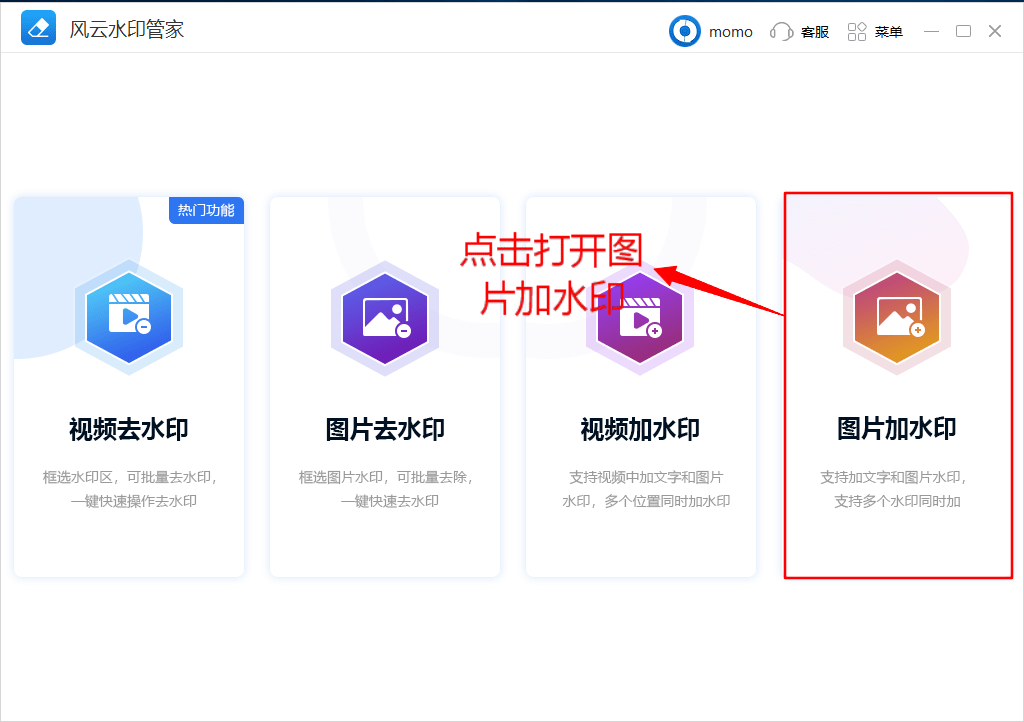Click the 图片加水印 card description text
Image resolution: width=1024 pixels, height=722 pixels.
[896, 489]
